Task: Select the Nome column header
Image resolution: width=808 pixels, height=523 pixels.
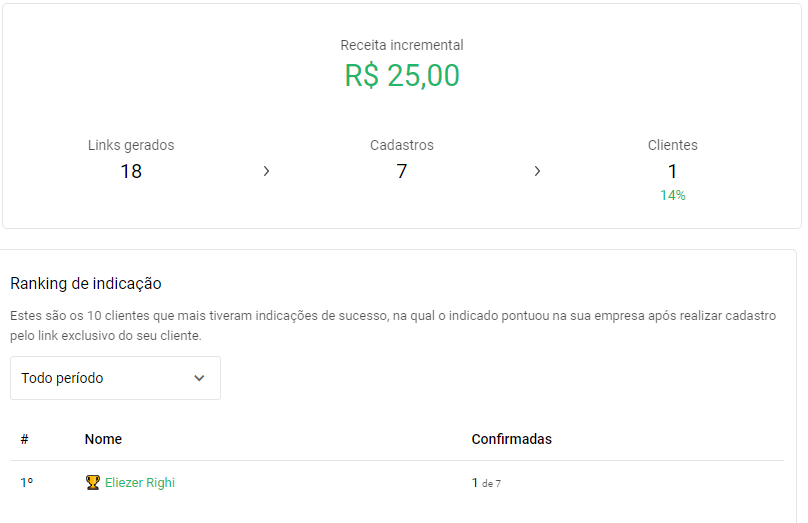Action: [x=103, y=439]
